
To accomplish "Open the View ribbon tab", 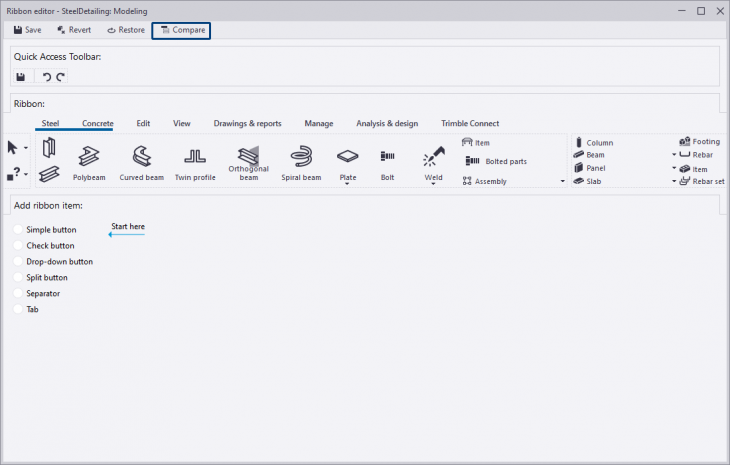I will click(182, 123).
